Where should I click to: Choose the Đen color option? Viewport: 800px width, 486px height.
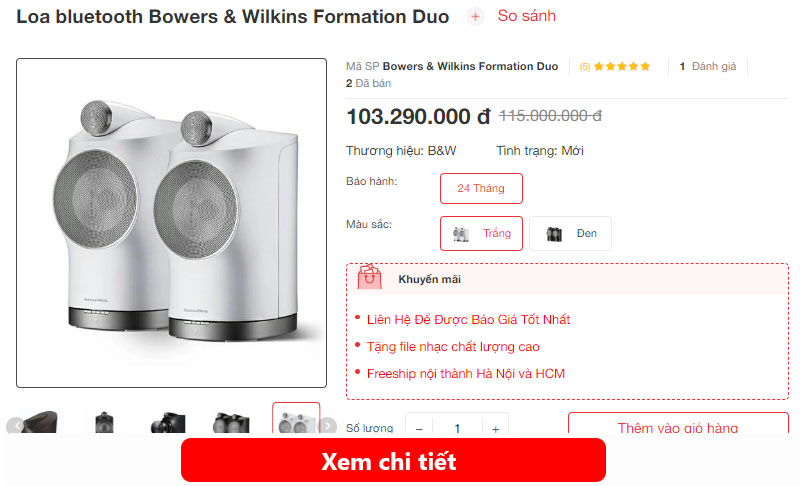click(570, 234)
